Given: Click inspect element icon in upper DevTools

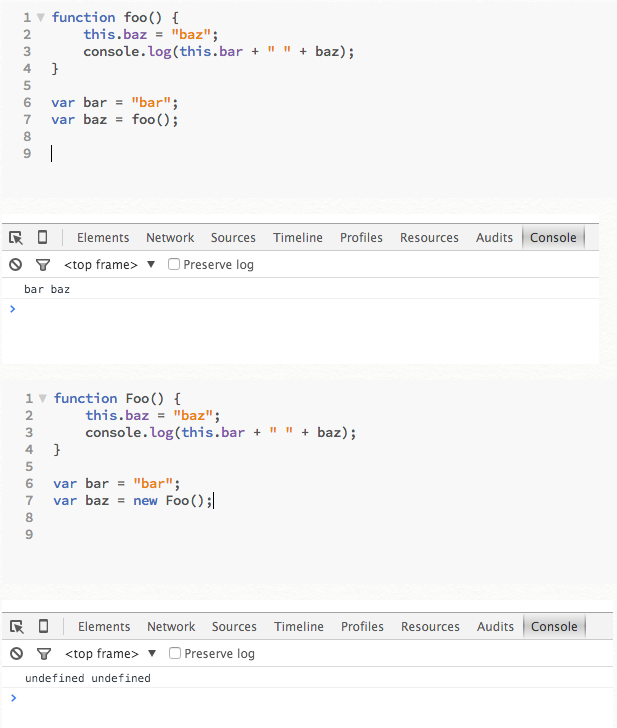Looking at the screenshot, I should (16, 238).
